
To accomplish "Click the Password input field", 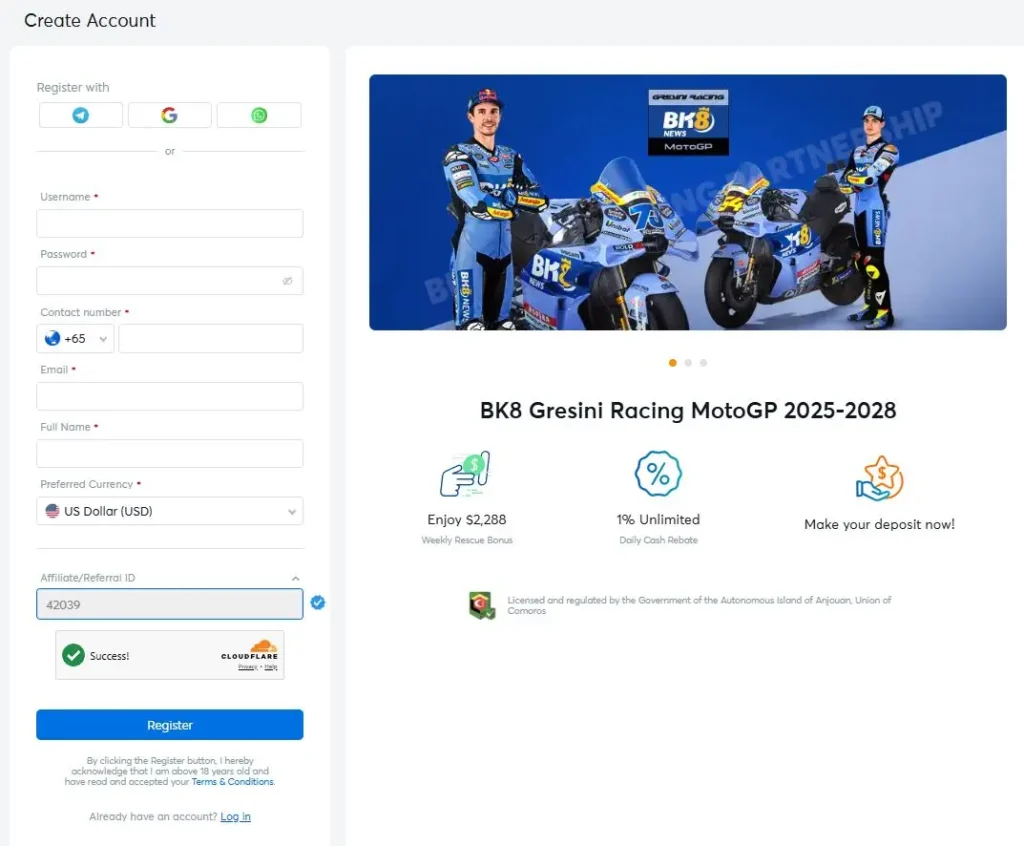I will pos(170,281).
